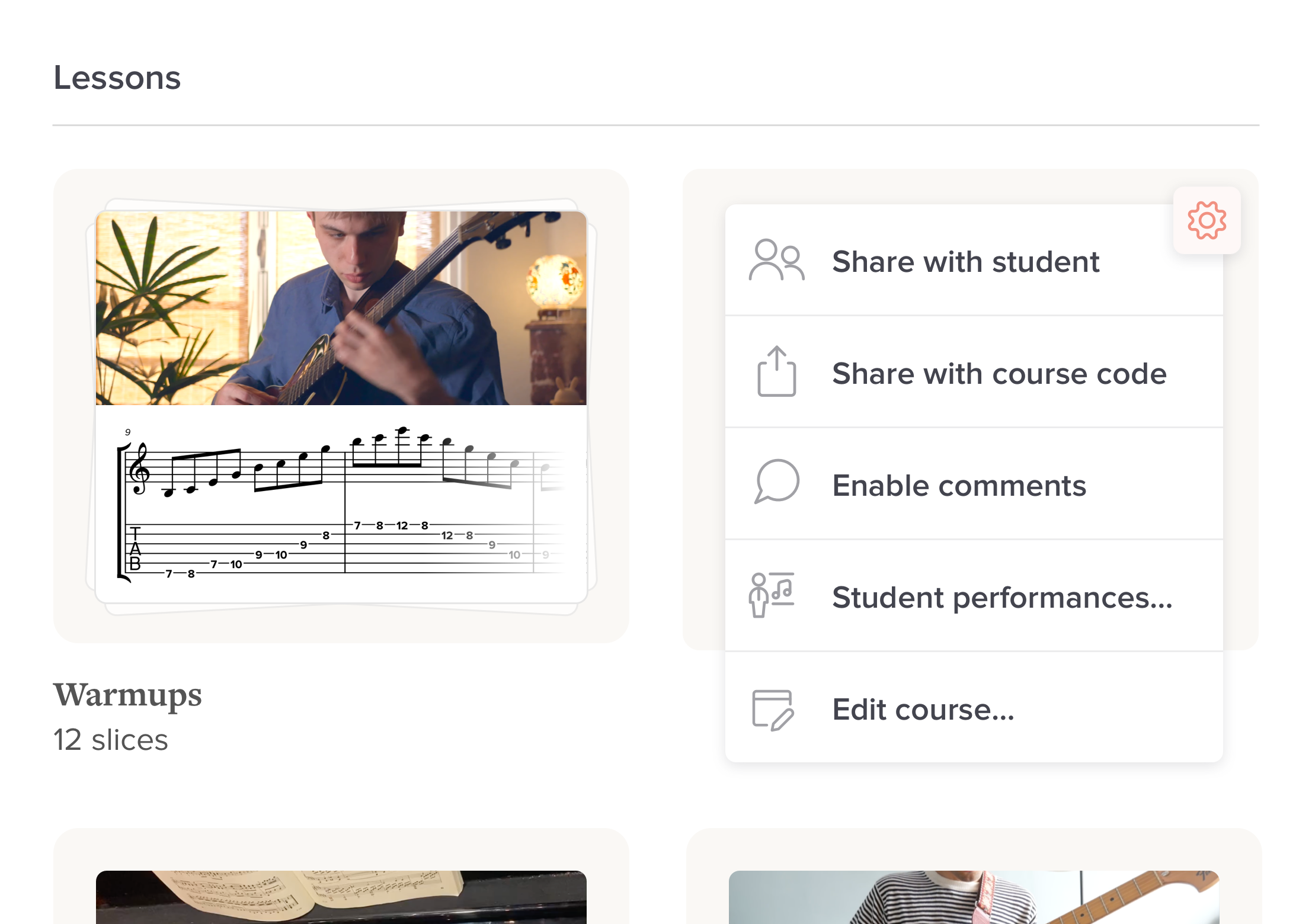The width and height of the screenshot is (1312, 924).
Task: Click the Lessons section heading
Action: point(117,78)
